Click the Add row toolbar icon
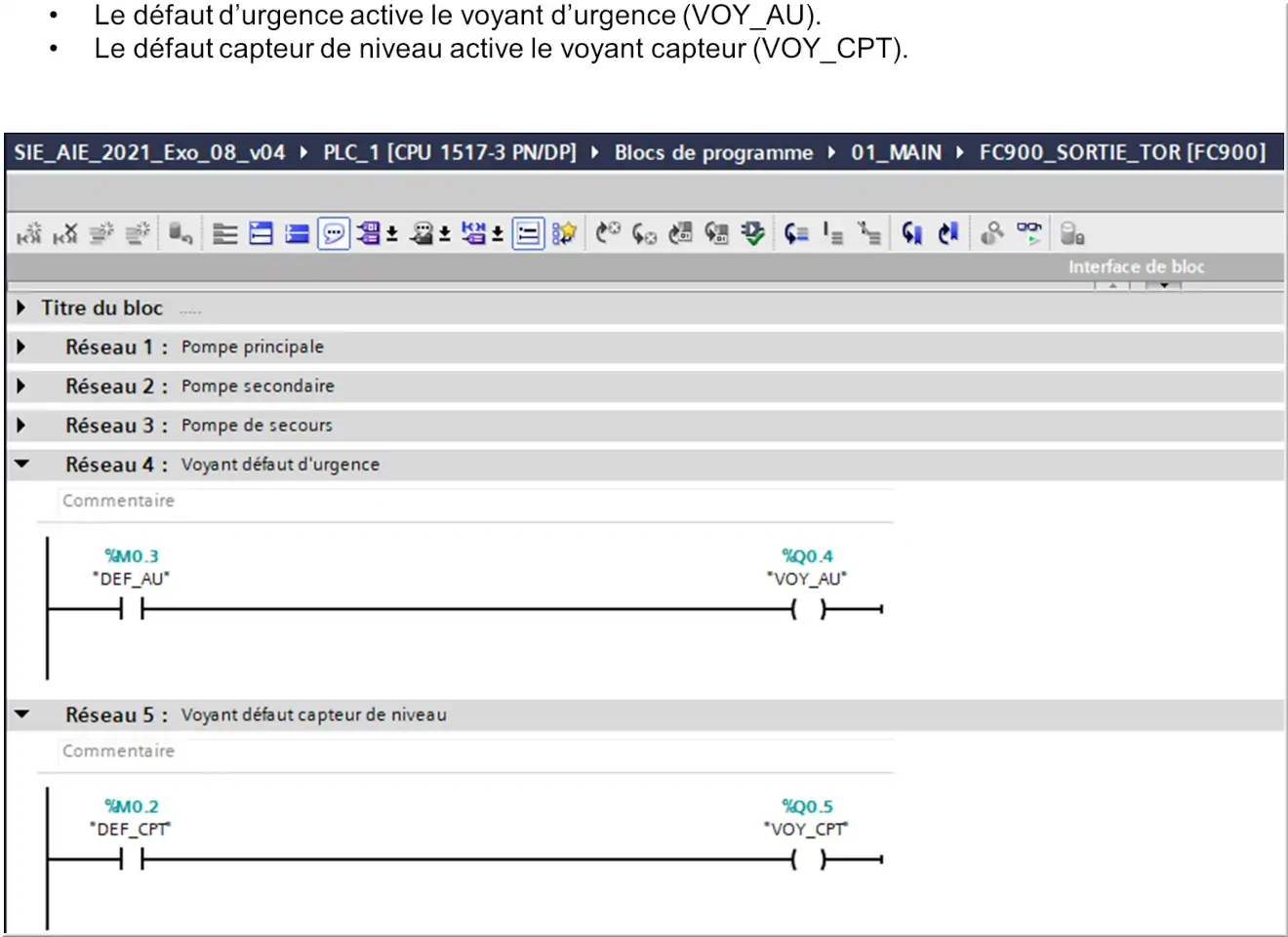1288x937 pixels. [x=138, y=233]
